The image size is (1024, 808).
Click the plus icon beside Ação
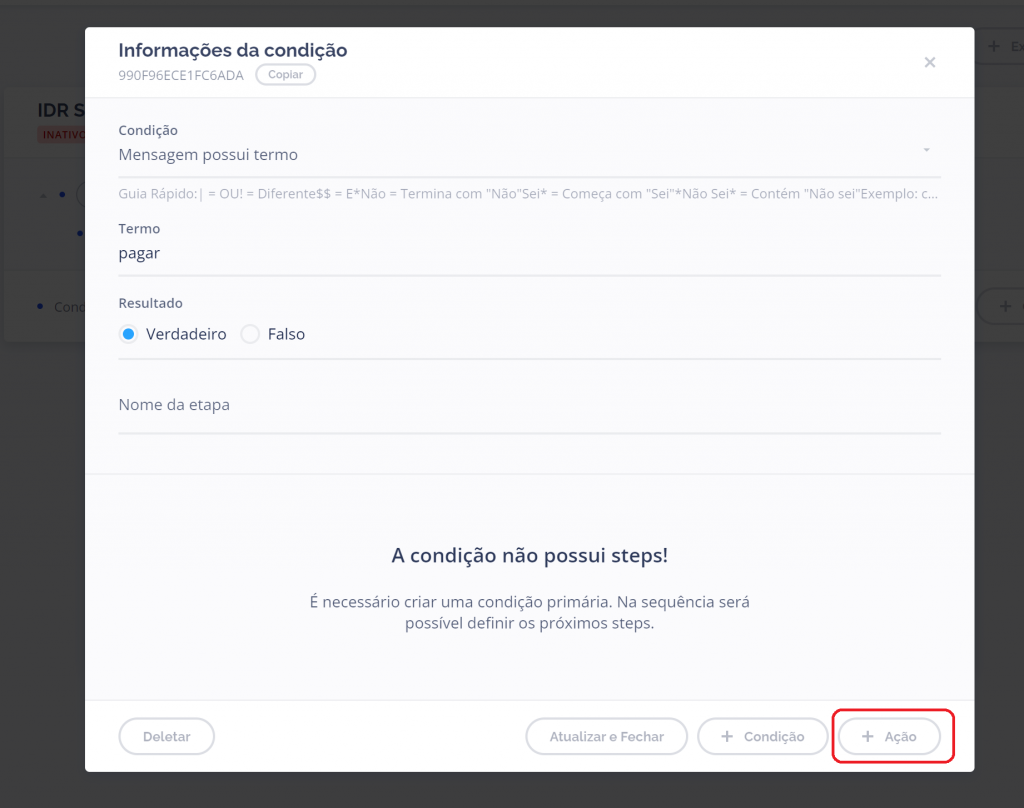[868, 736]
